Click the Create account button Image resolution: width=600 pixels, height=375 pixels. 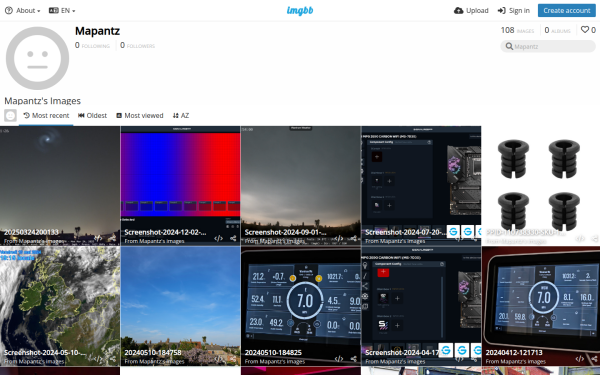pos(567,11)
